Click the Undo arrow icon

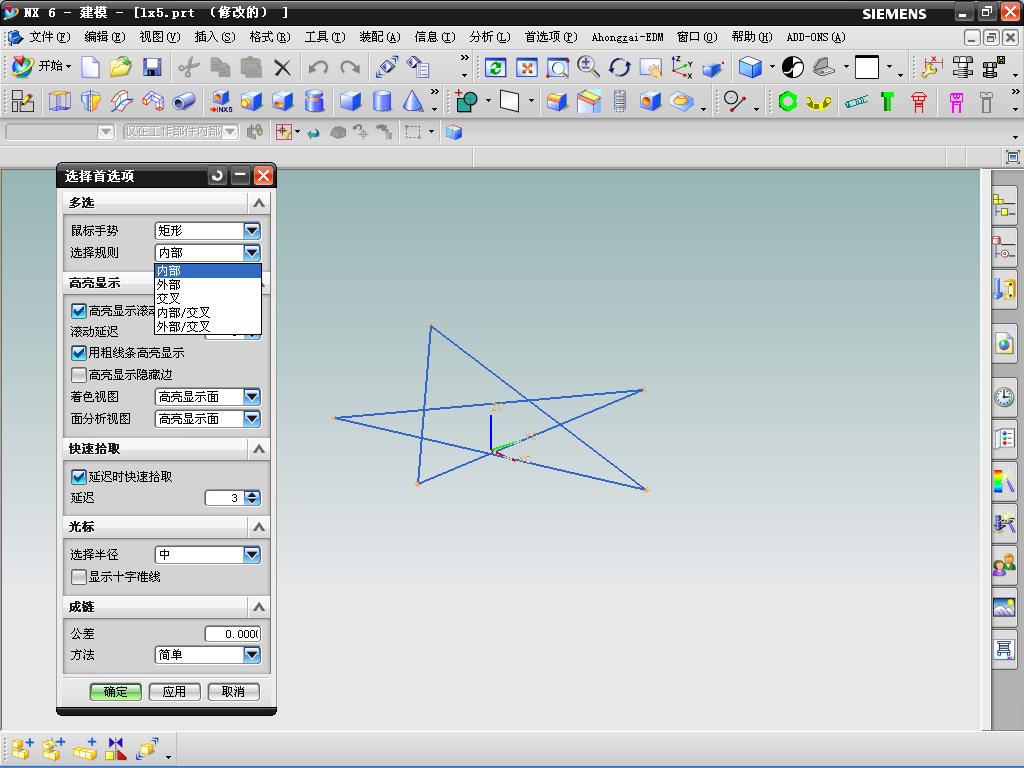(318, 67)
